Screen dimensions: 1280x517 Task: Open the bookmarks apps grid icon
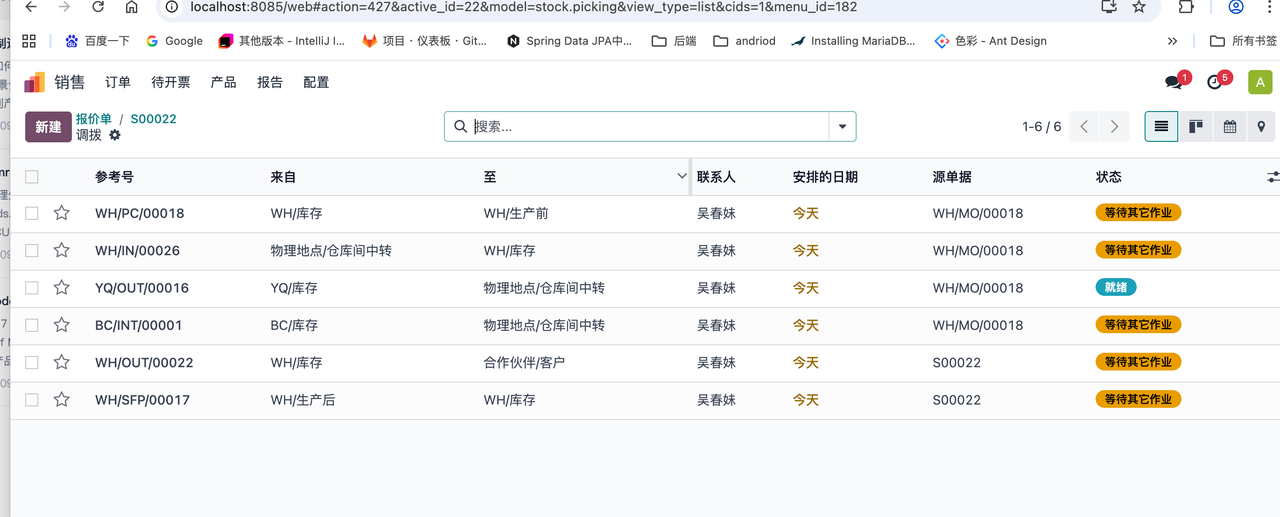(x=29, y=41)
